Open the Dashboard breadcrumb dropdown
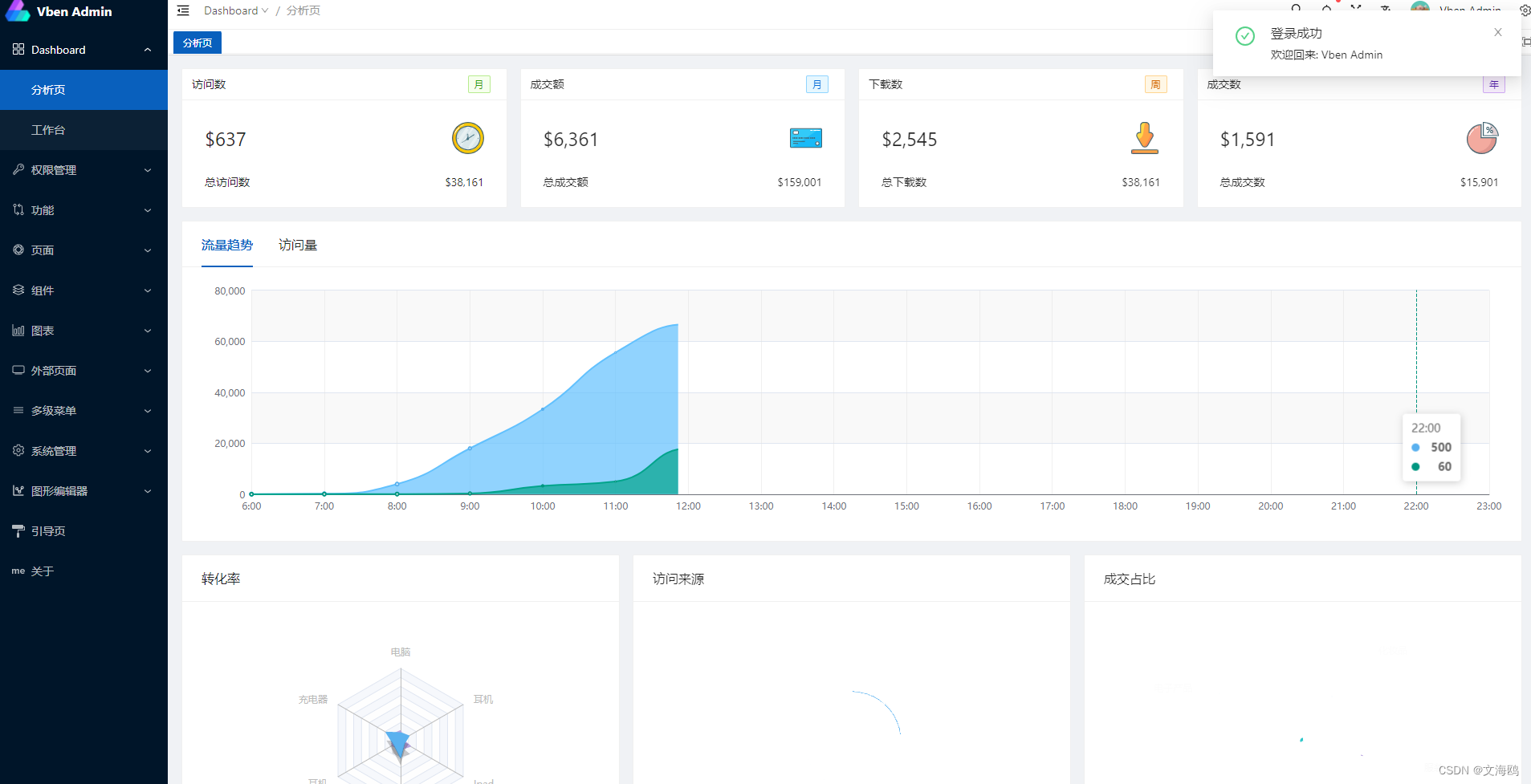Screen dimensions: 1531x784 pyautogui.click(x=236, y=10)
